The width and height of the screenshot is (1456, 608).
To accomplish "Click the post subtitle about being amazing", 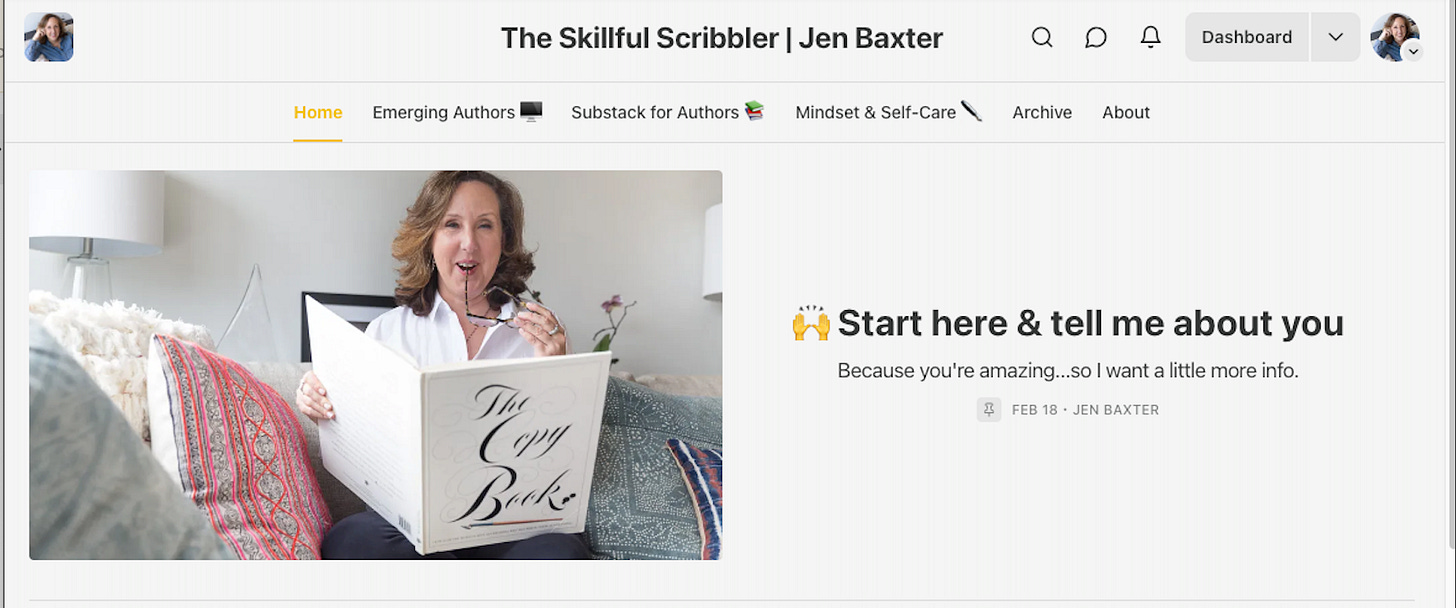I will click(1068, 371).
